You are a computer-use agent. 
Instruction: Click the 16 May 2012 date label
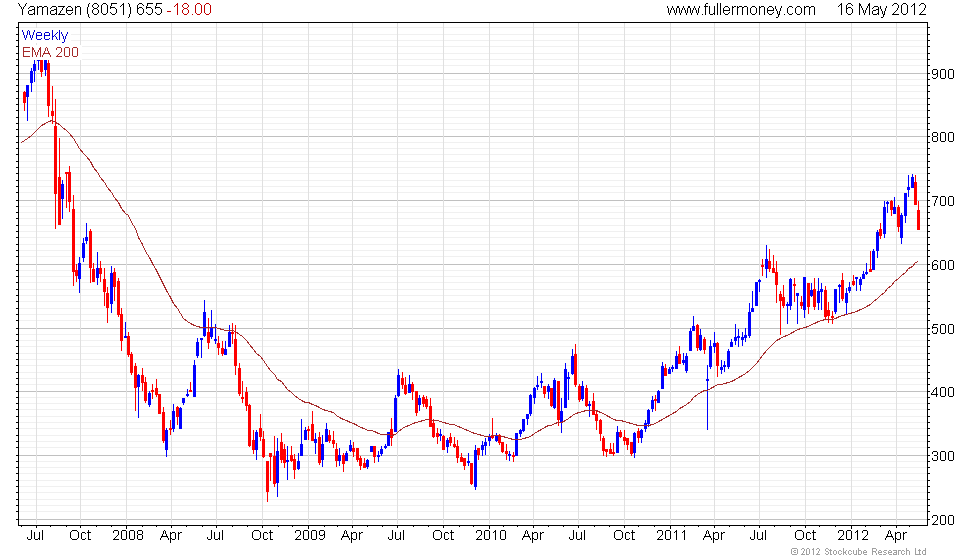(881, 9)
